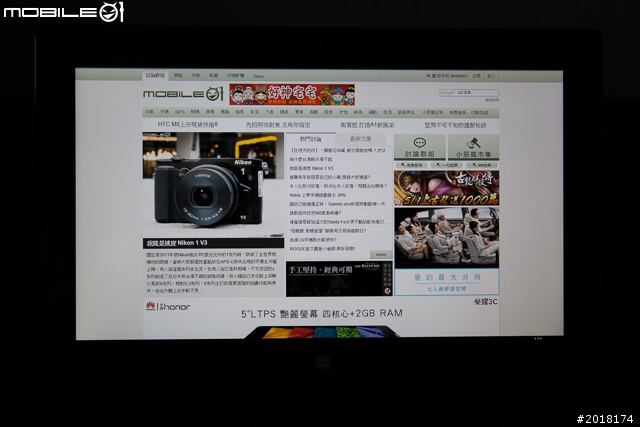The height and width of the screenshot is (427, 640).
Task: Click the gavel icon above 小惡魔市集
Action: [473, 143]
